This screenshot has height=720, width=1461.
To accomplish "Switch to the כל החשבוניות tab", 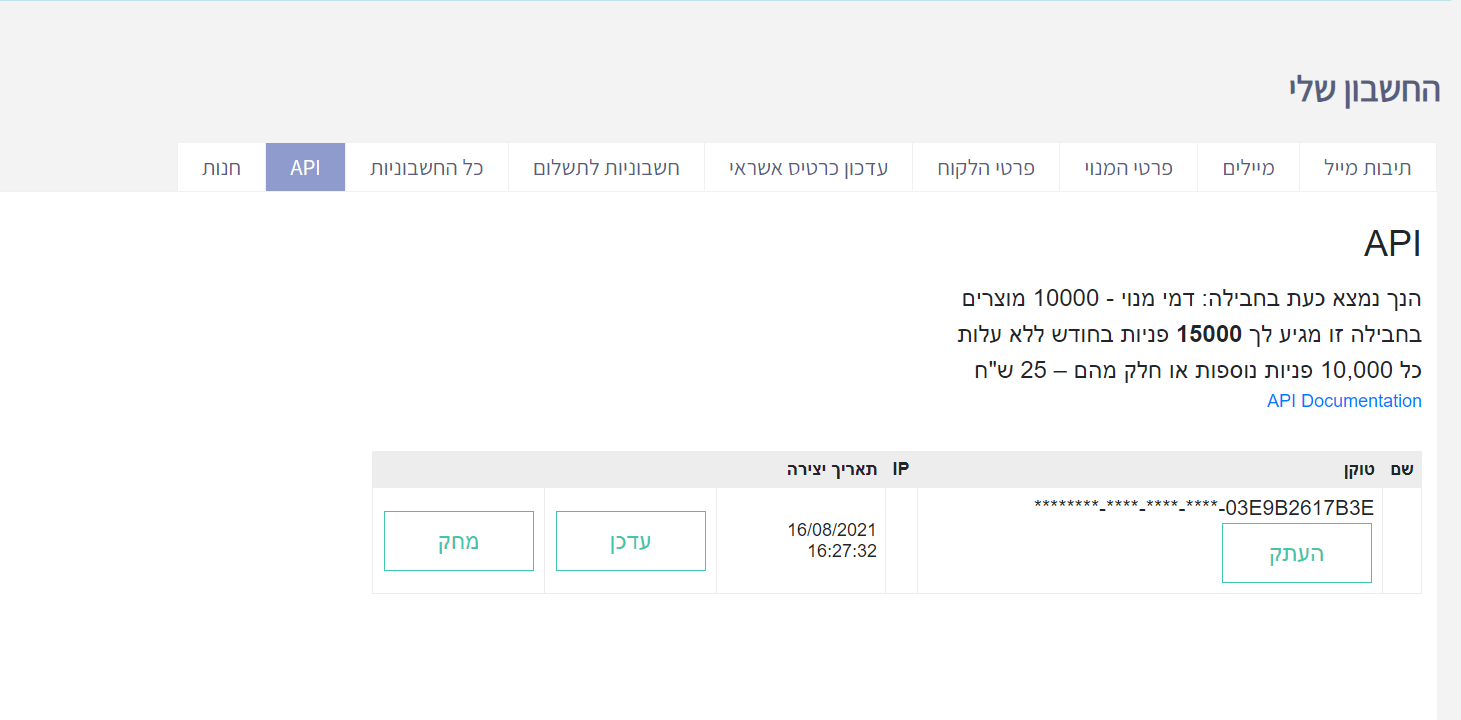I will click(427, 168).
